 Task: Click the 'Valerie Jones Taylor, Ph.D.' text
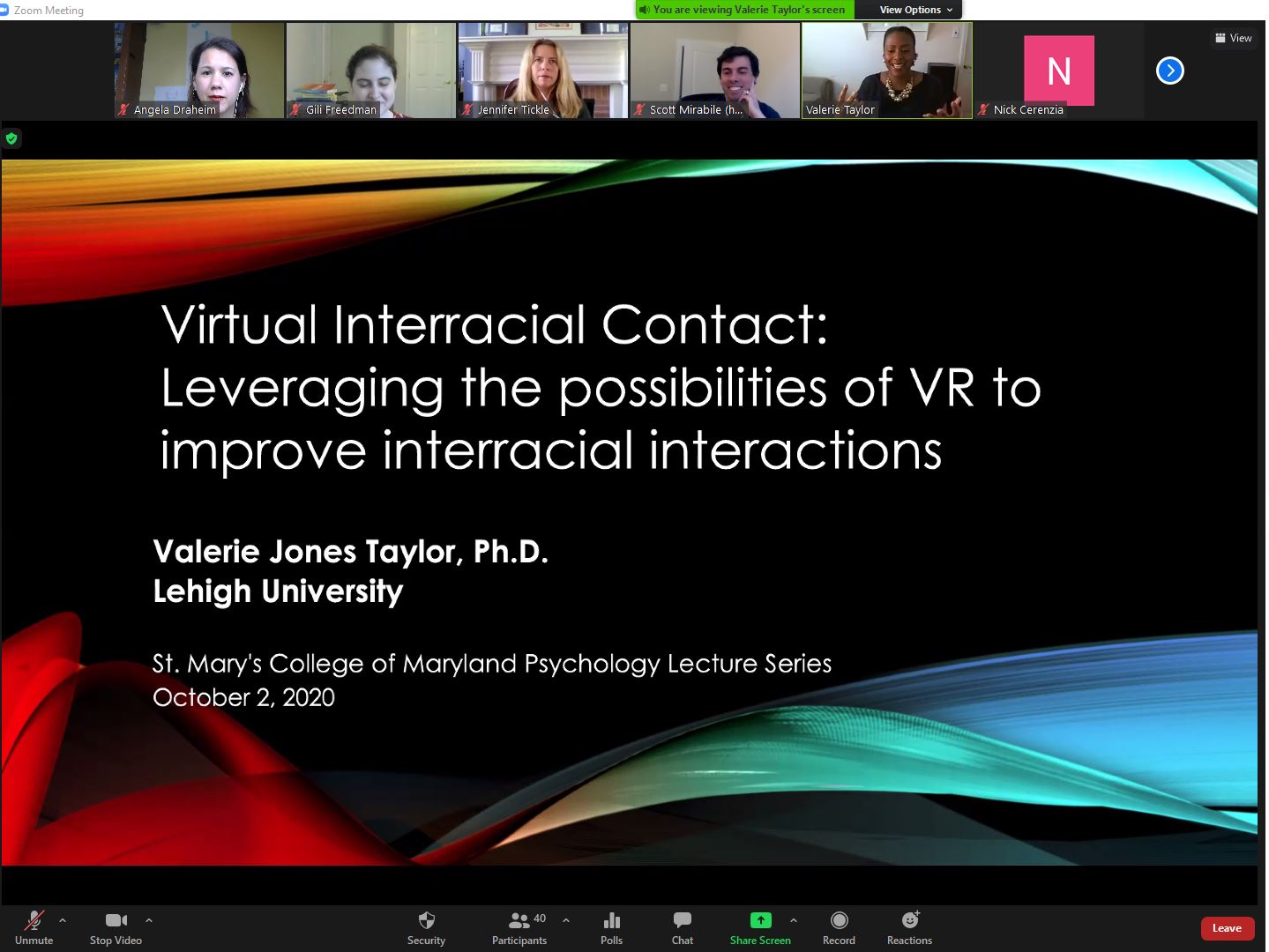(351, 552)
